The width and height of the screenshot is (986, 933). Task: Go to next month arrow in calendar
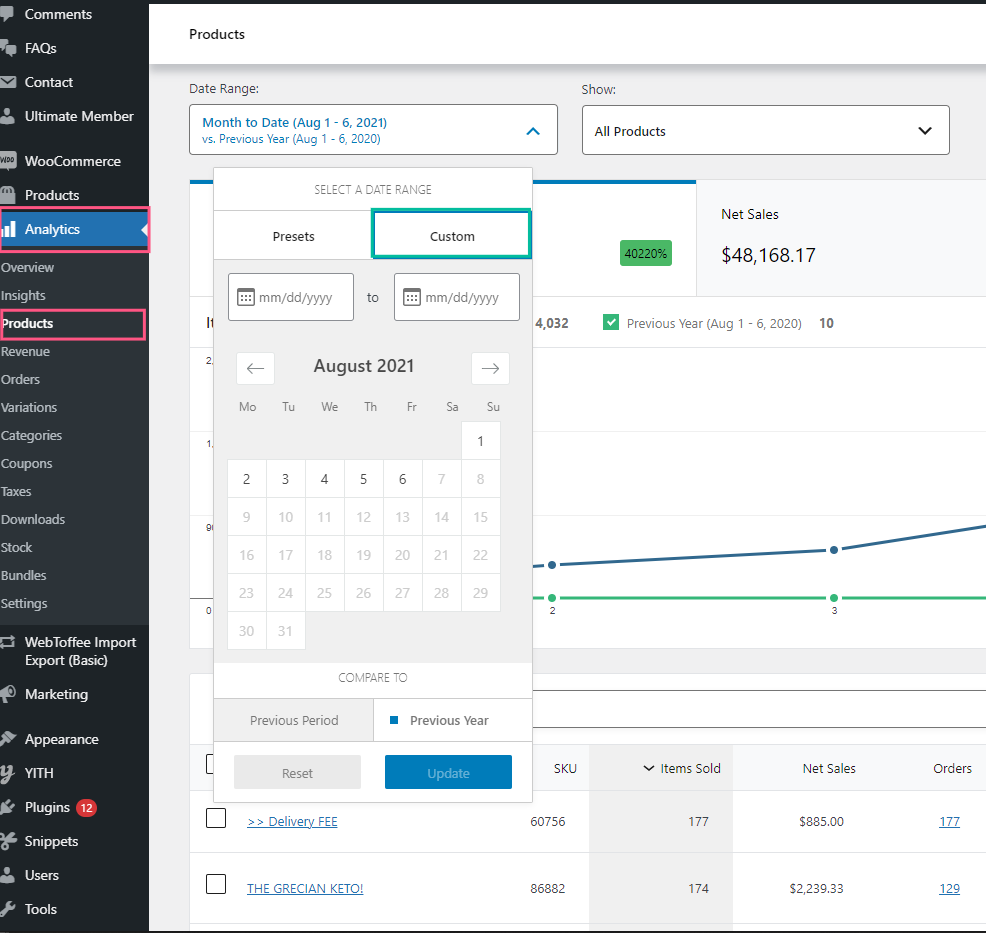490,368
